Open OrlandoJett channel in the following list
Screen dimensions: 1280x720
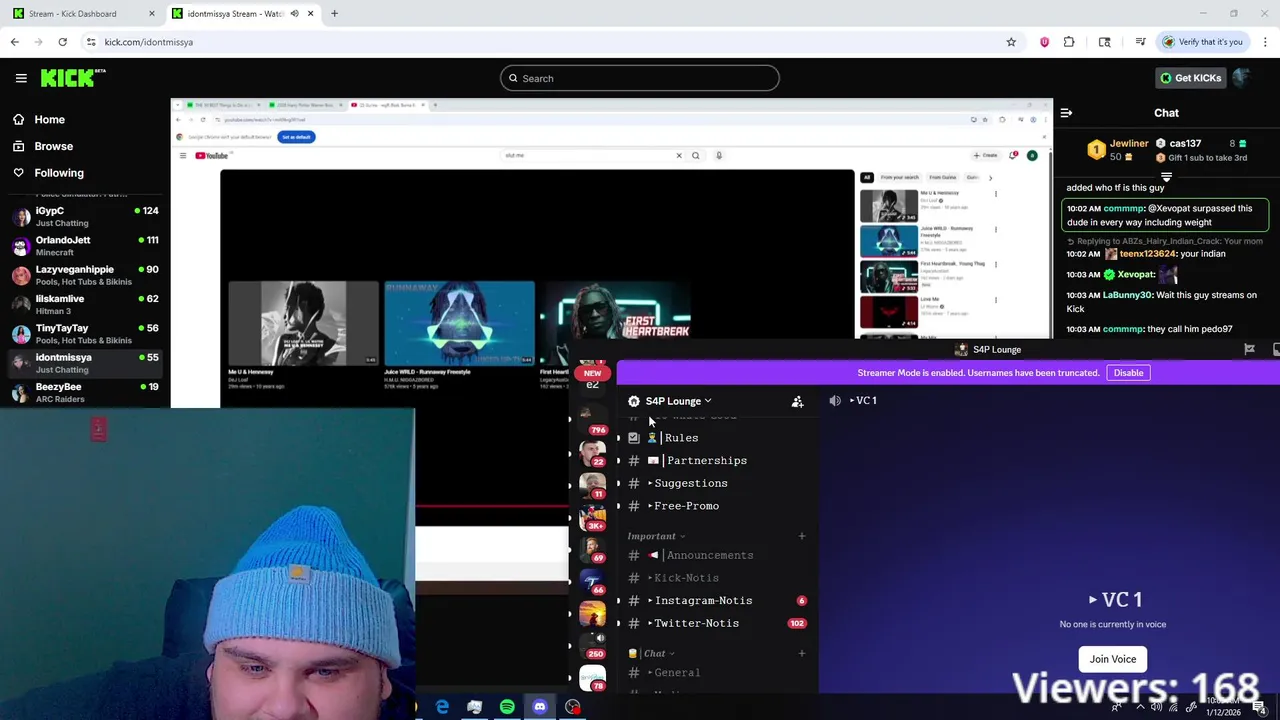pyautogui.click(x=85, y=246)
